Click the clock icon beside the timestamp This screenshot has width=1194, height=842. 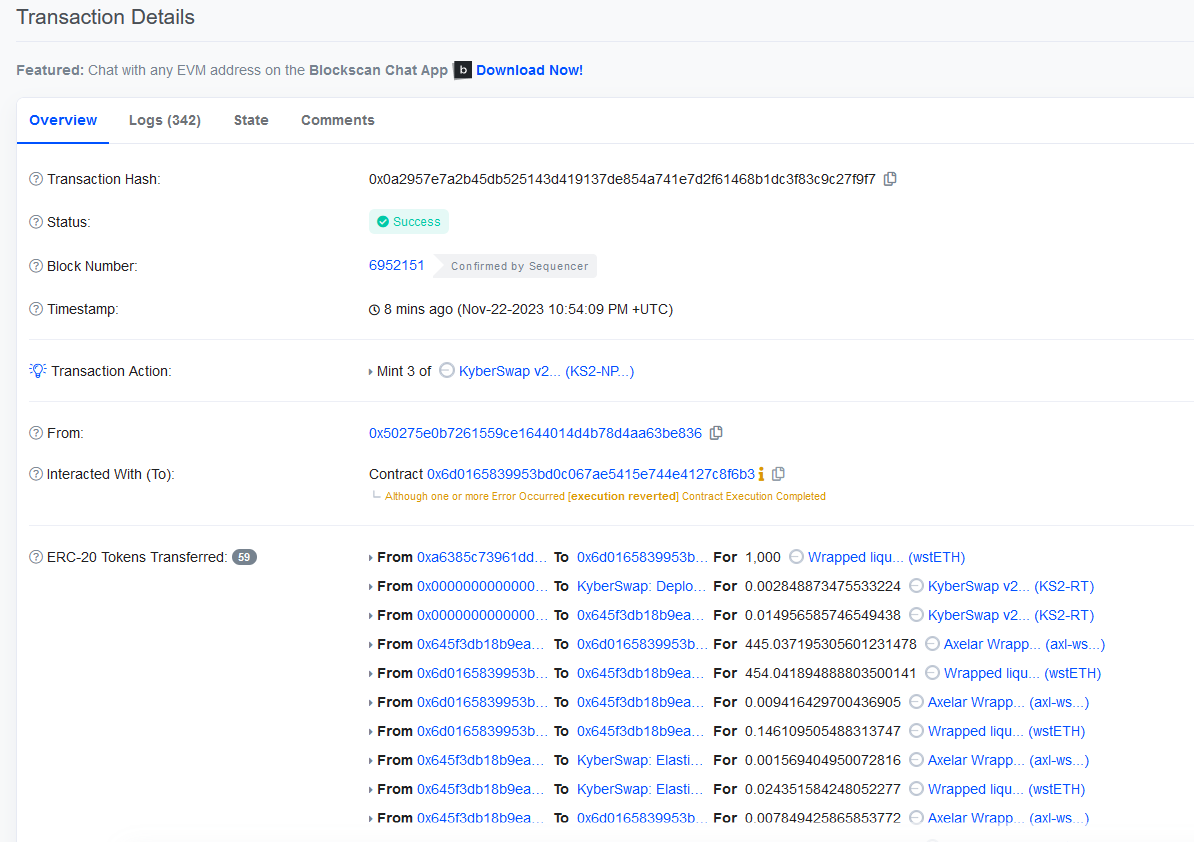click(375, 310)
